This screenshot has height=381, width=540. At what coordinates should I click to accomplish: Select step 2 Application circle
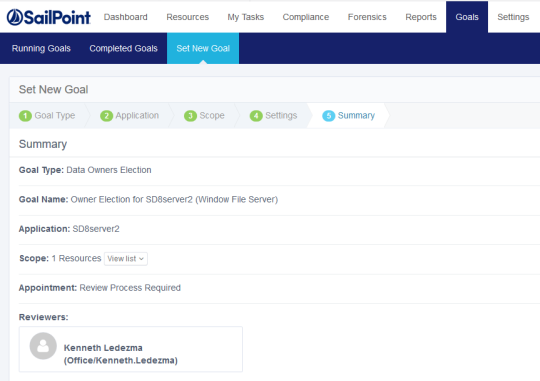click(106, 116)
